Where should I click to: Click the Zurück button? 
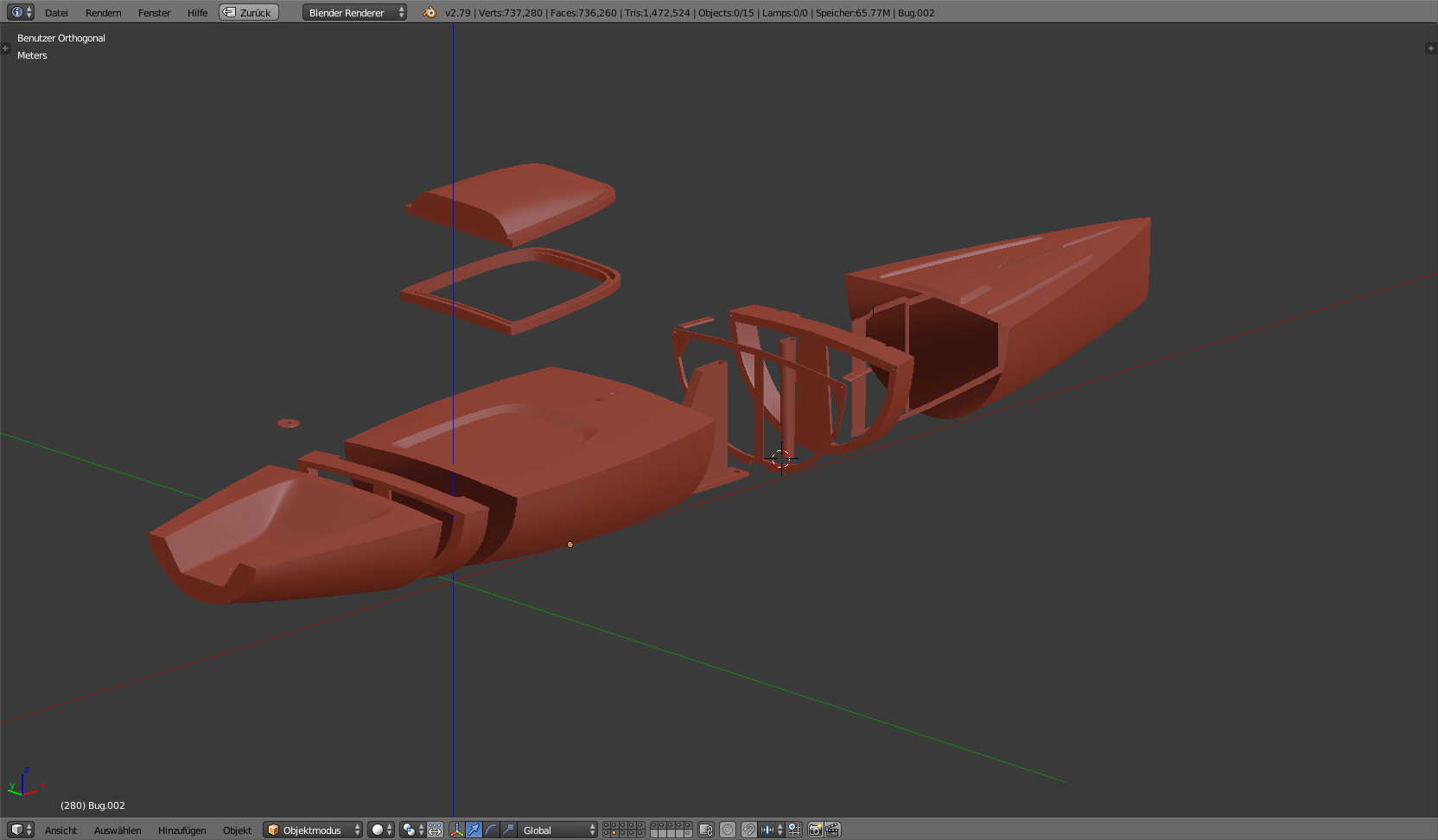click(x=249, y=13)
